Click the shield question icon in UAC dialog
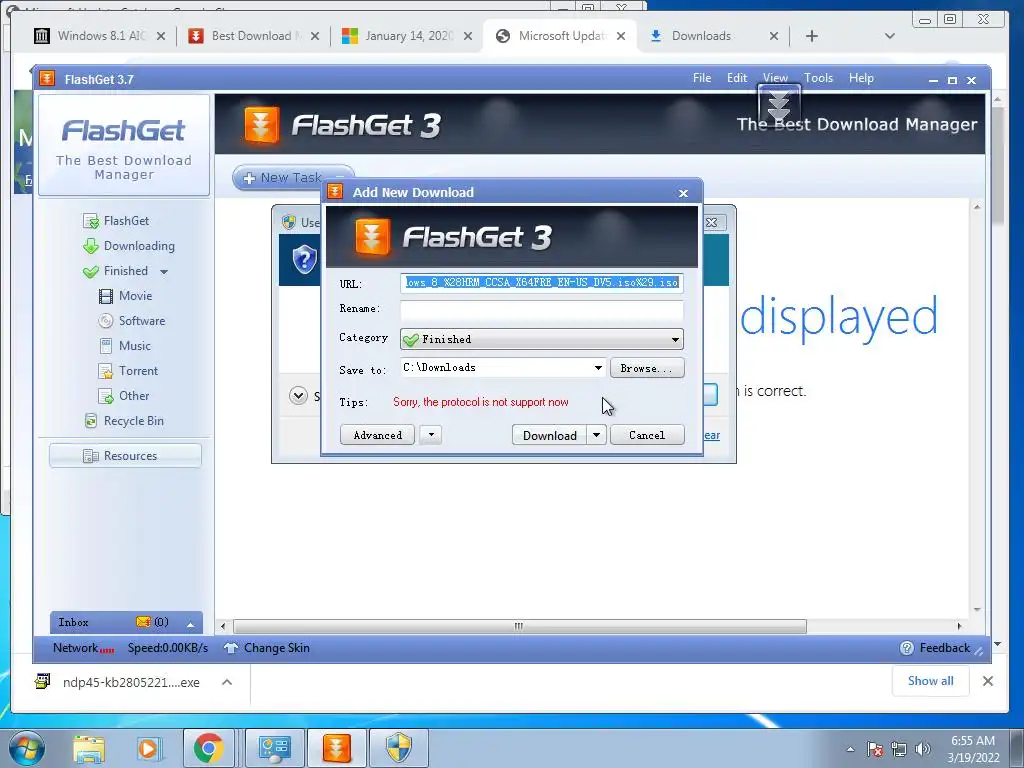The height and width of the screenshot is (768, 1024). 304,259
